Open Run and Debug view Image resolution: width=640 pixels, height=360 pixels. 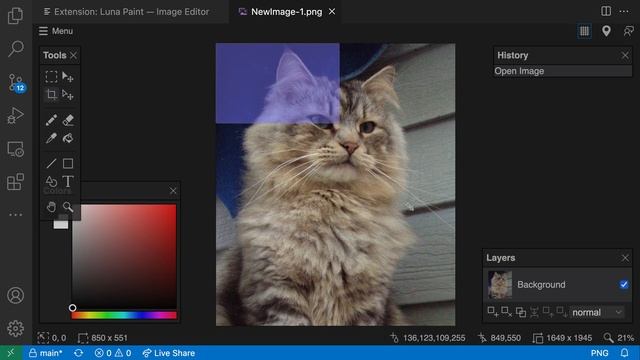(16, 116)
